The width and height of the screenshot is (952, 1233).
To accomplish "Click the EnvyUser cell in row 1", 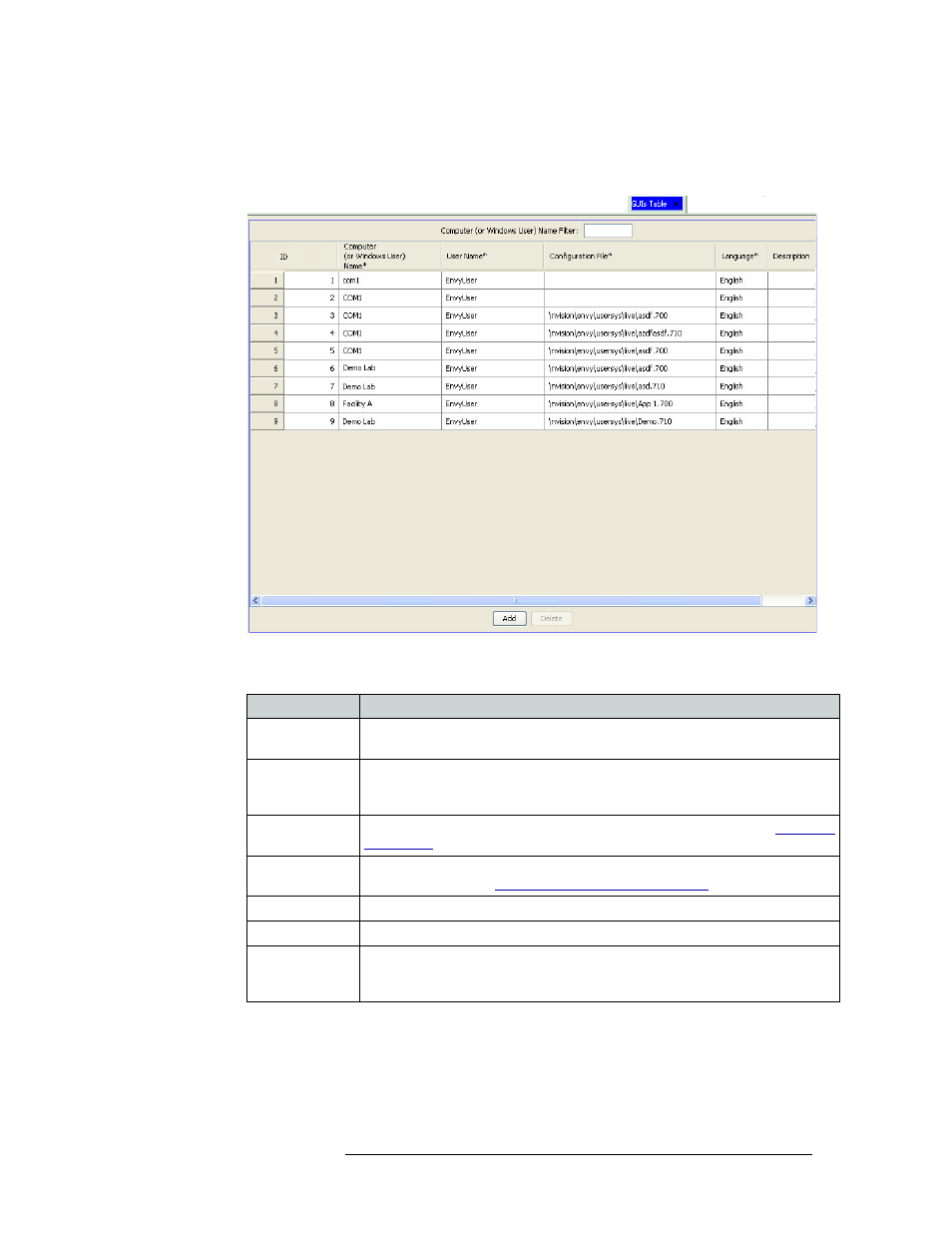I will coord(492,281).
